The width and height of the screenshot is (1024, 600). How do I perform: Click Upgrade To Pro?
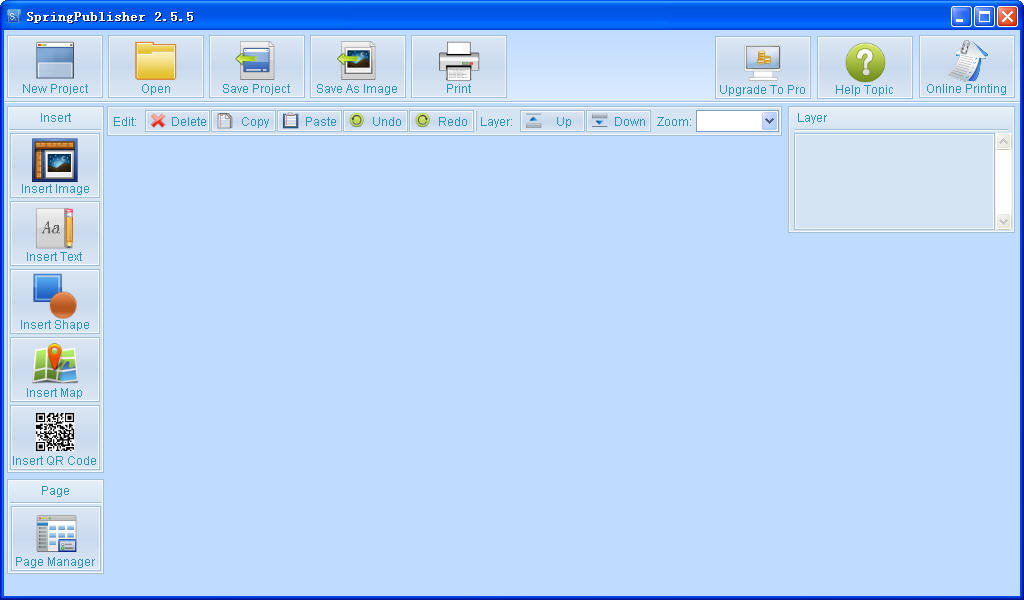click(x=763, y=67)
